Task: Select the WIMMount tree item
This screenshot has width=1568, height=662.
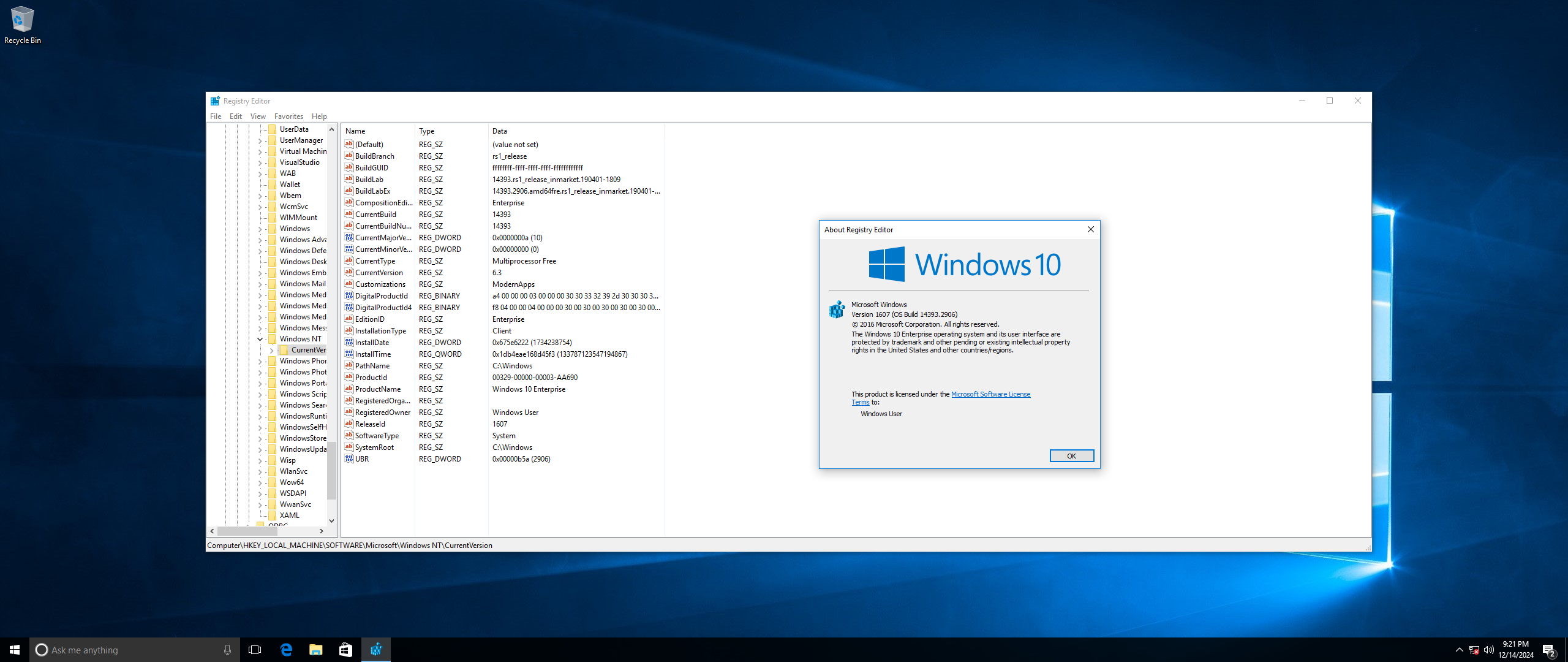Action: [x=298, y=218]
